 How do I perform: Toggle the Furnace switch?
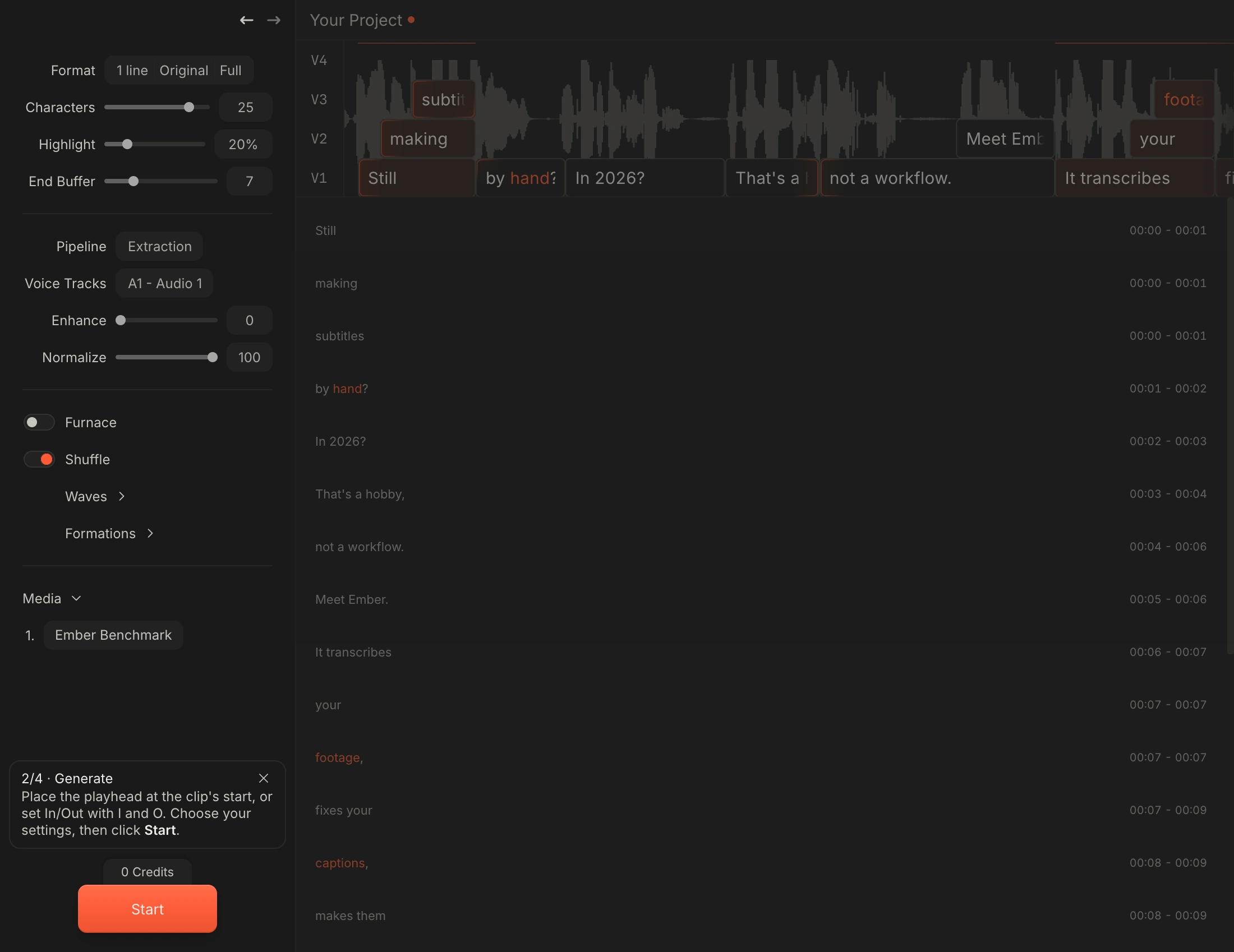39,422
